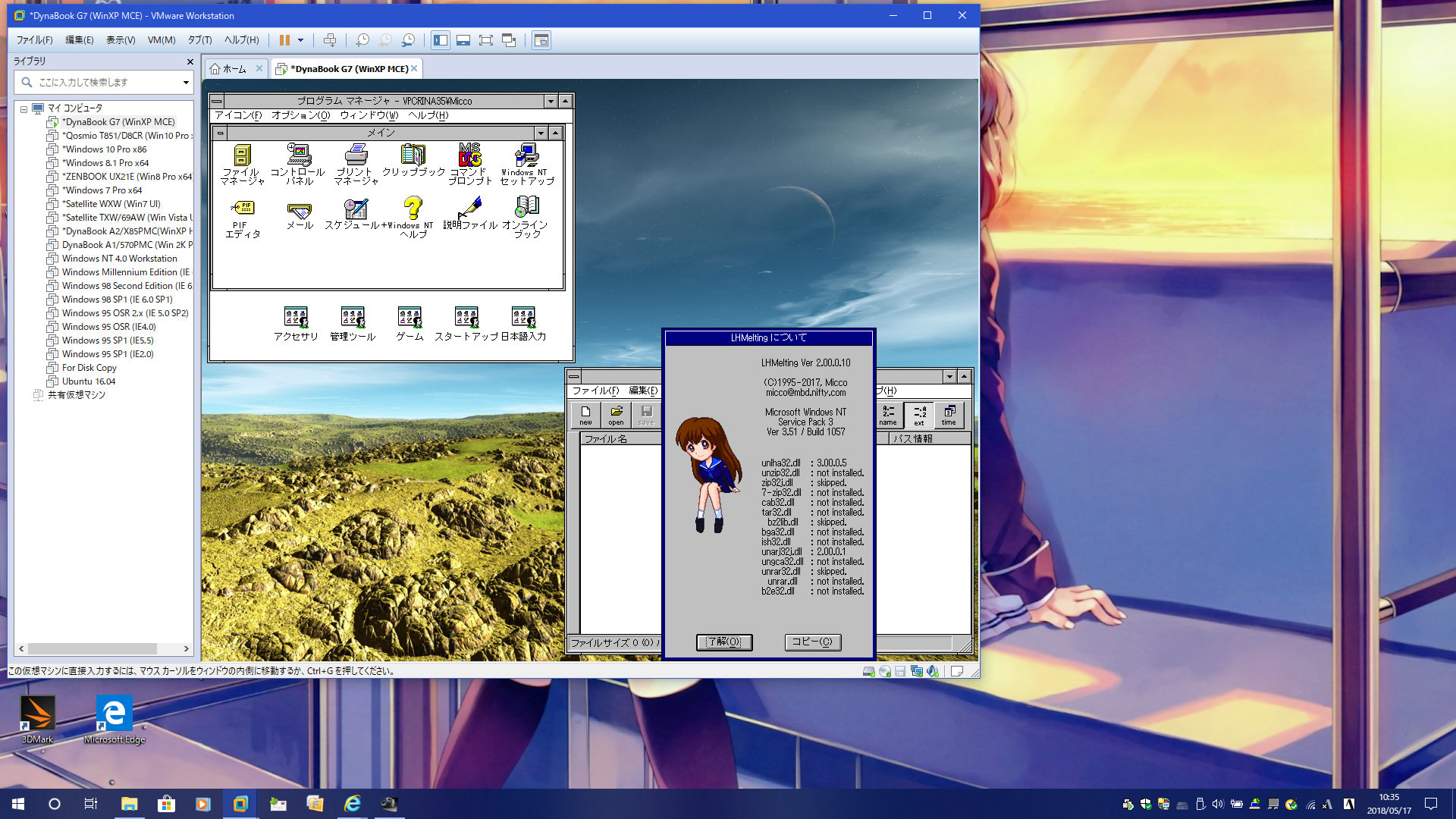Viewport: 1456px width, 819px height.
Task: Open Program Manager ウィンドウ(W) menu
Action: point(369,115)
